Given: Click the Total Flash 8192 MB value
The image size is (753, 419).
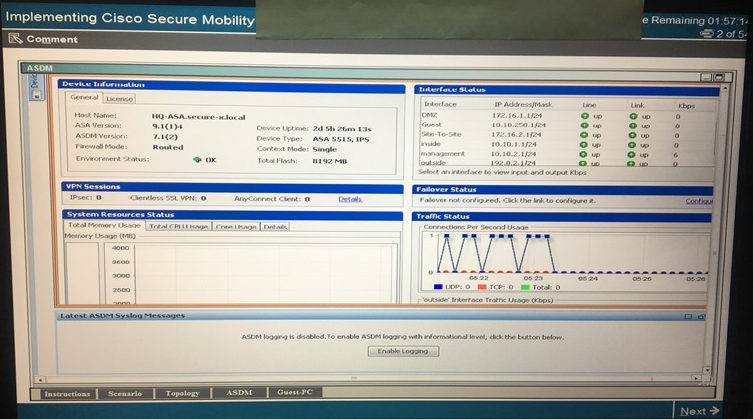Looking at the screenshot, I should [329, 161].
